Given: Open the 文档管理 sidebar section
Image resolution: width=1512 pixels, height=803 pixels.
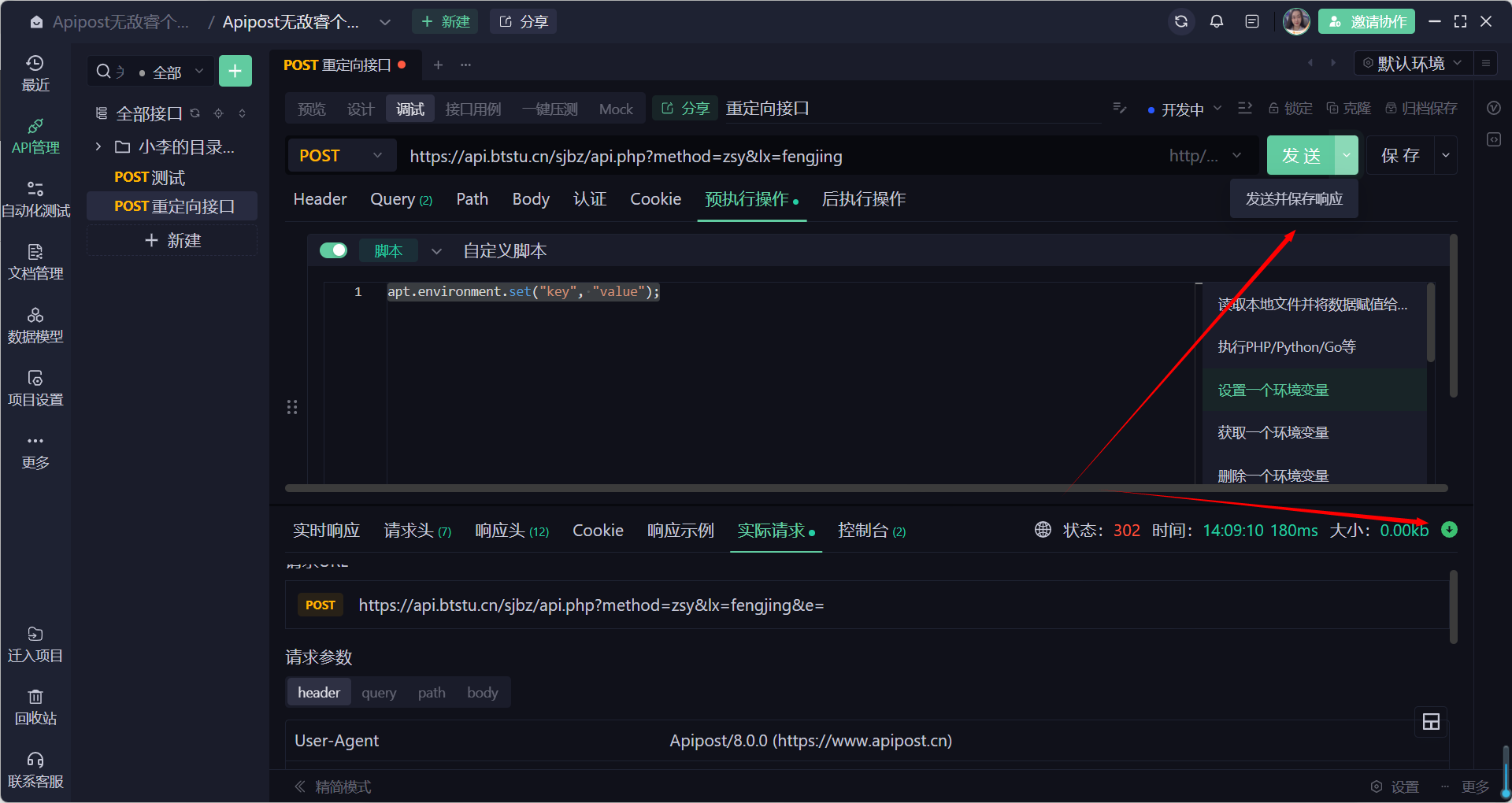Looking at the screenshot, I should 35,262.
